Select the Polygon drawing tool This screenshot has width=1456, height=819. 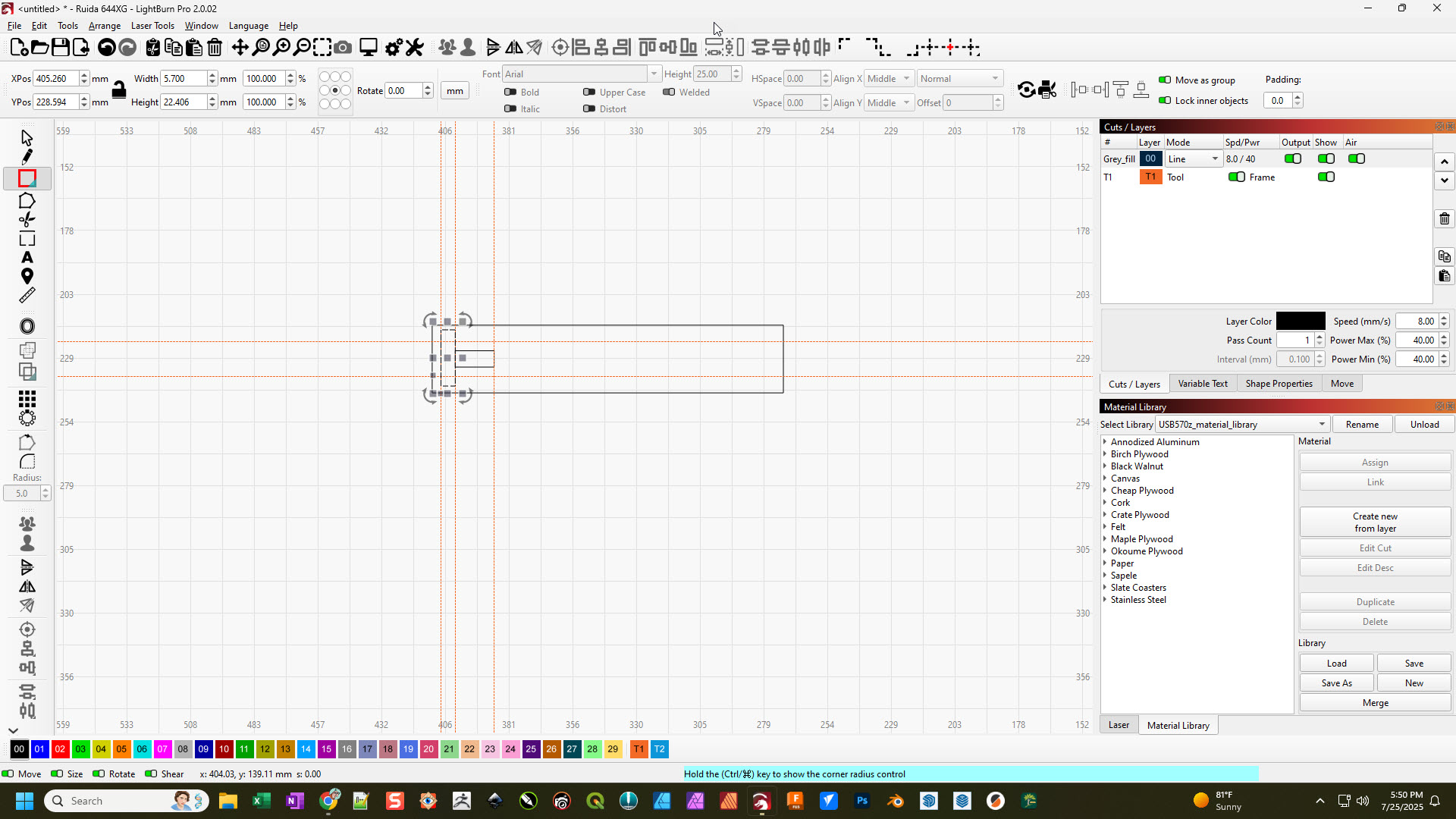(27, 199)
